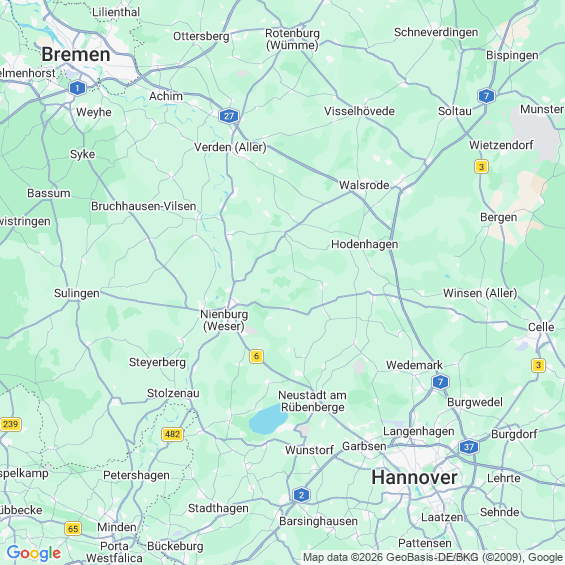Click the yellow B482 road shield

click(172, 434)
